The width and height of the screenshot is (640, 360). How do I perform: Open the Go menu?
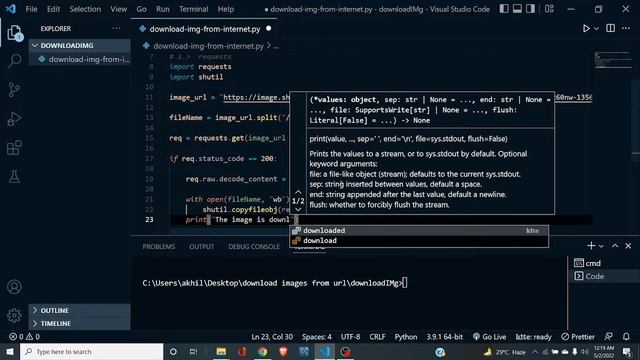pyautogui.click(x=142, y=9)
